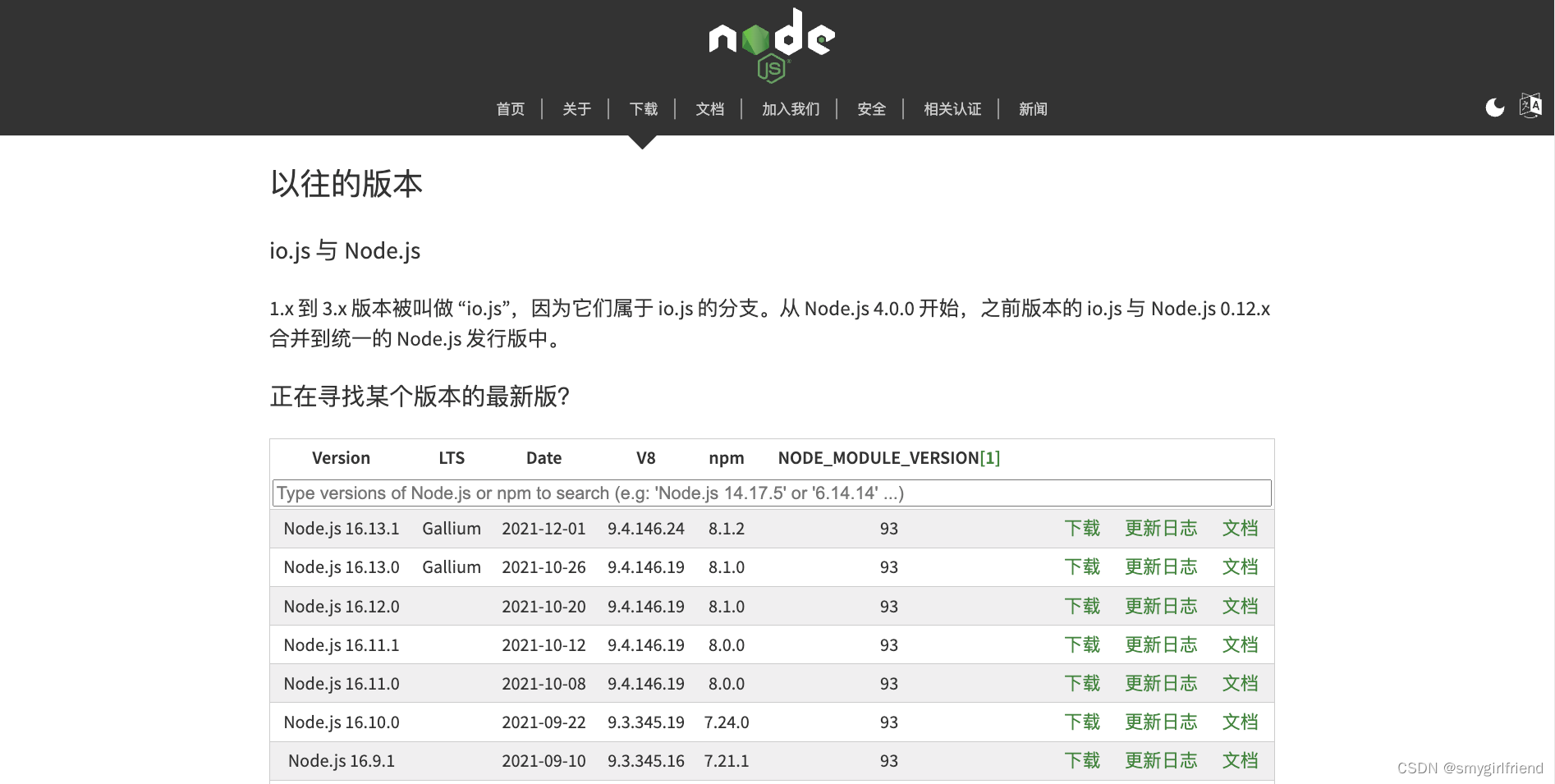The height and width of the screenshot is (784, 1555).
Task: Open 更新日志 for Node.js 16.11.0
Action: pyautogui.click(x=1161, y=684)
